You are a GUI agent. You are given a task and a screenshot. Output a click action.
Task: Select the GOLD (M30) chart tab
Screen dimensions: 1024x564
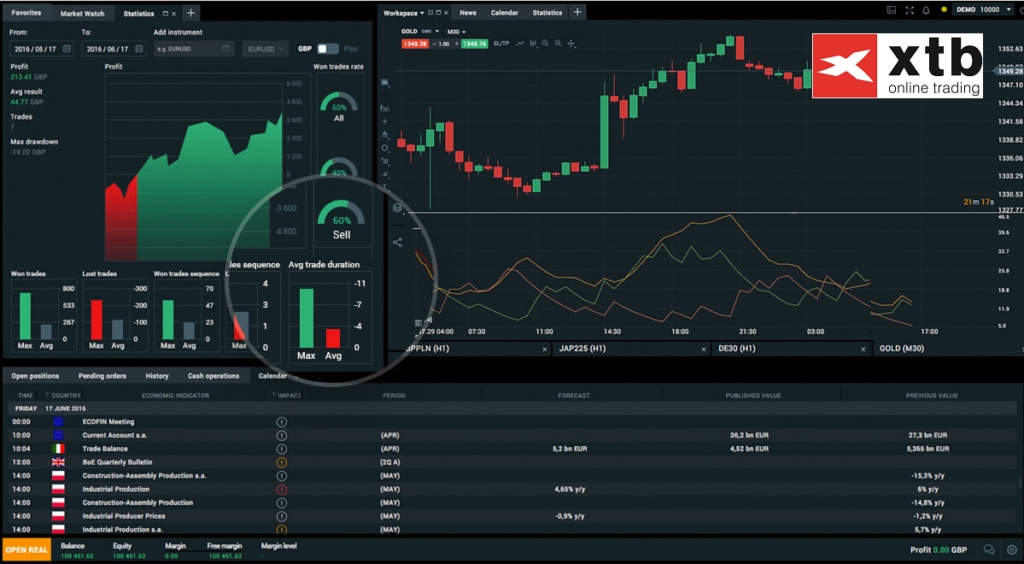point(947,349)
